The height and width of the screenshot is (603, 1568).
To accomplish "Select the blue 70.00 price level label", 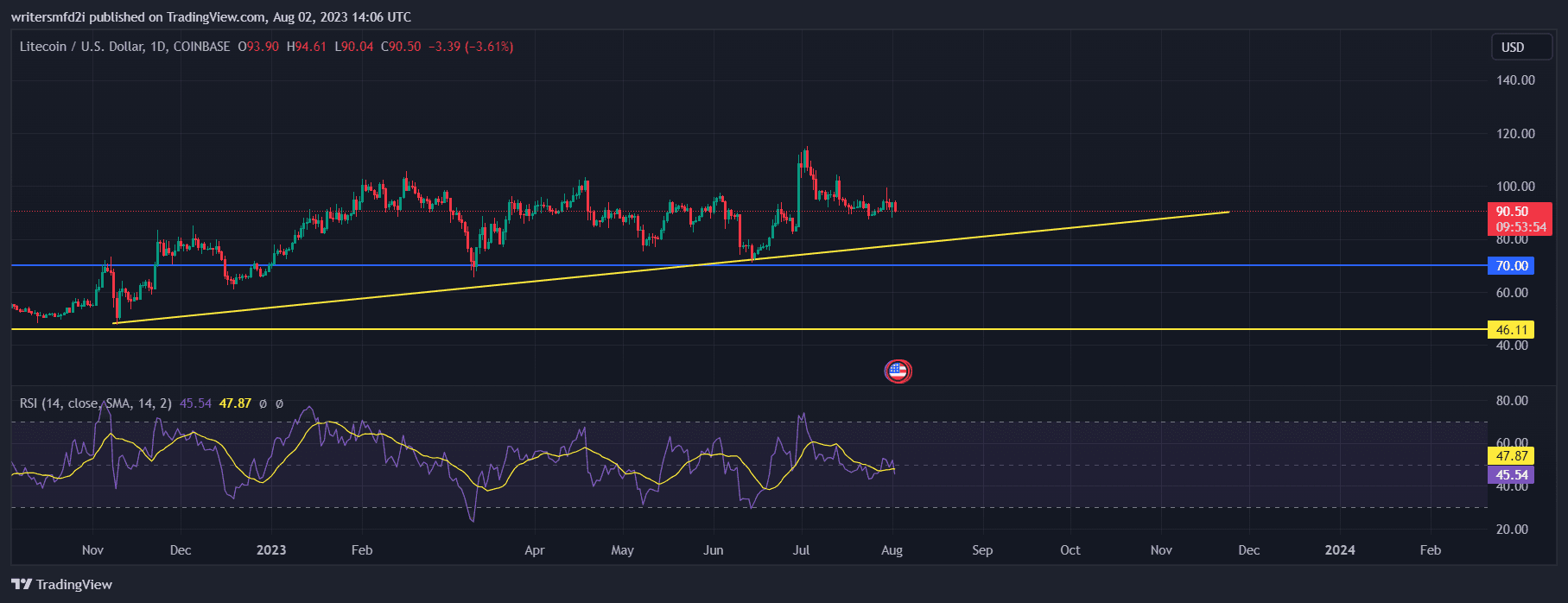I will [x=1511, y=266].
